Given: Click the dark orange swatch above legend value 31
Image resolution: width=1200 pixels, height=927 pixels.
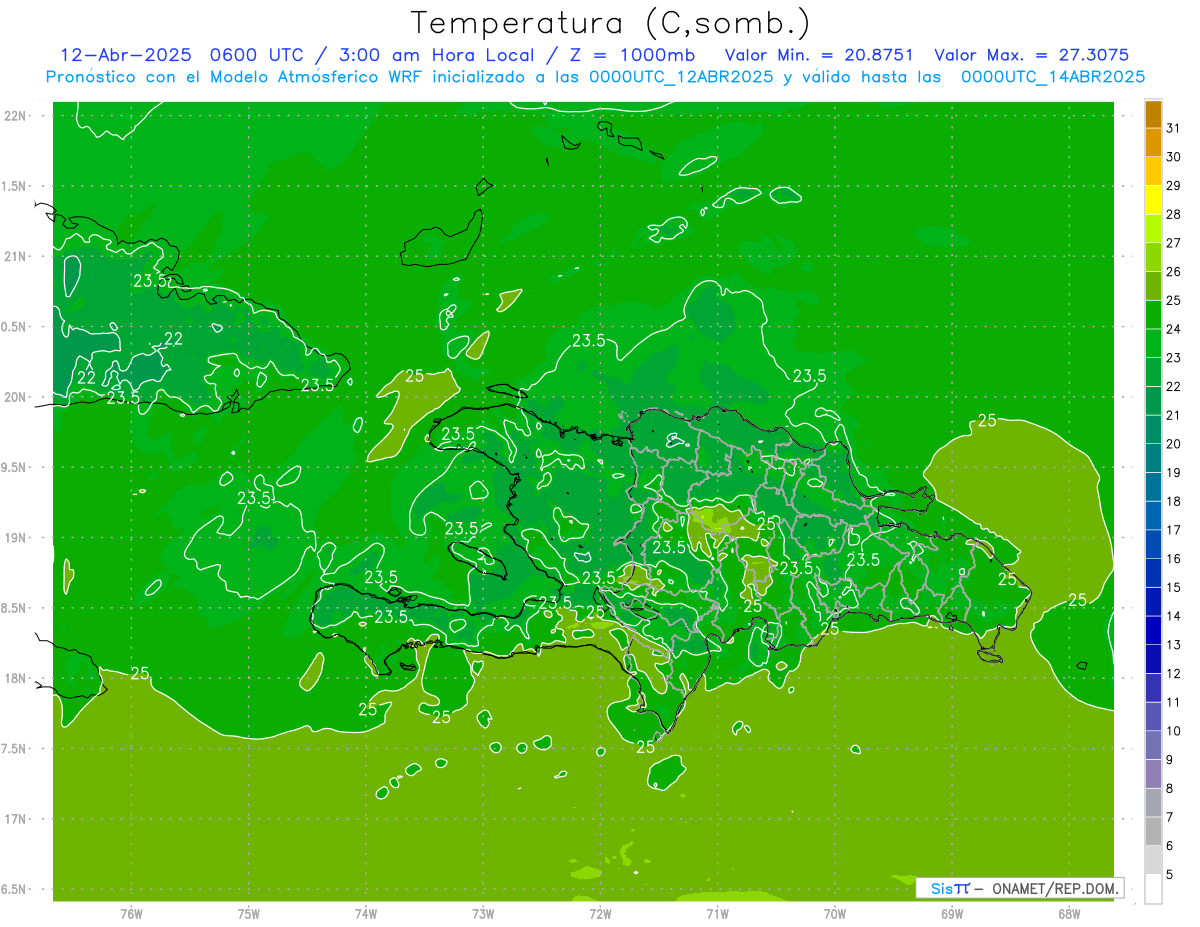Looking at the screenshot, I should click(1153, 115).
